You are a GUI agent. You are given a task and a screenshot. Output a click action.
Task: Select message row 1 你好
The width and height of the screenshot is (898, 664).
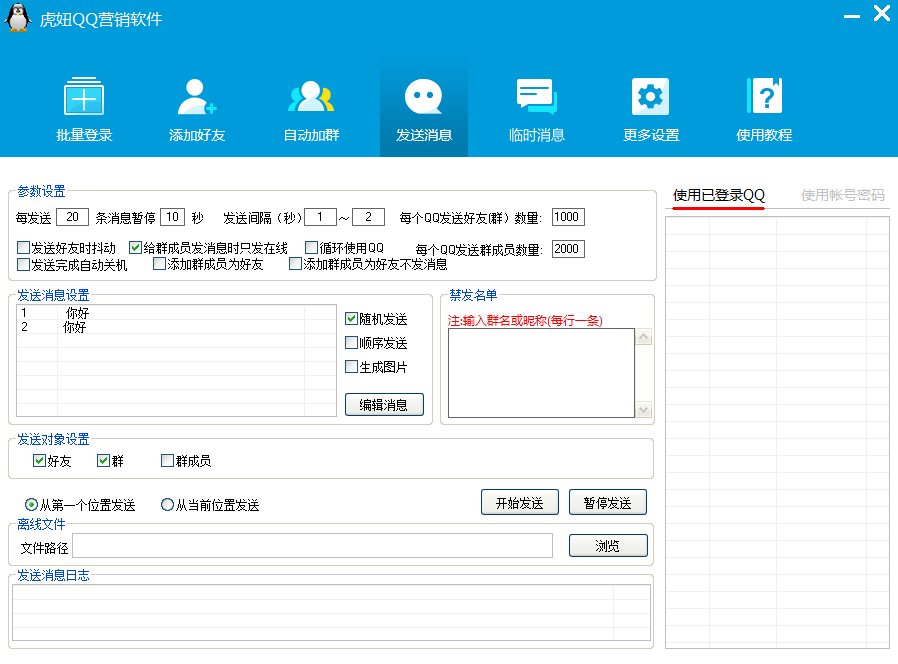(176, 313)
